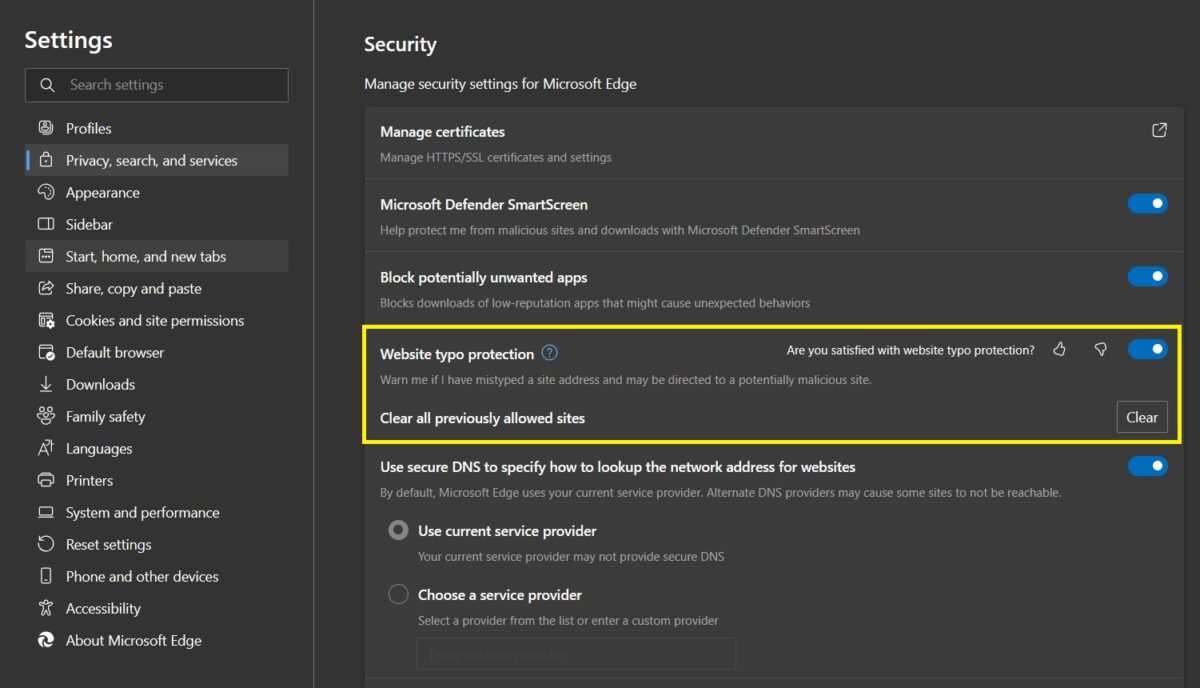Go to Appearance settings
The width and height of the screenshot is (1200, 688).
pyautogui.click(x=156, y=192)
